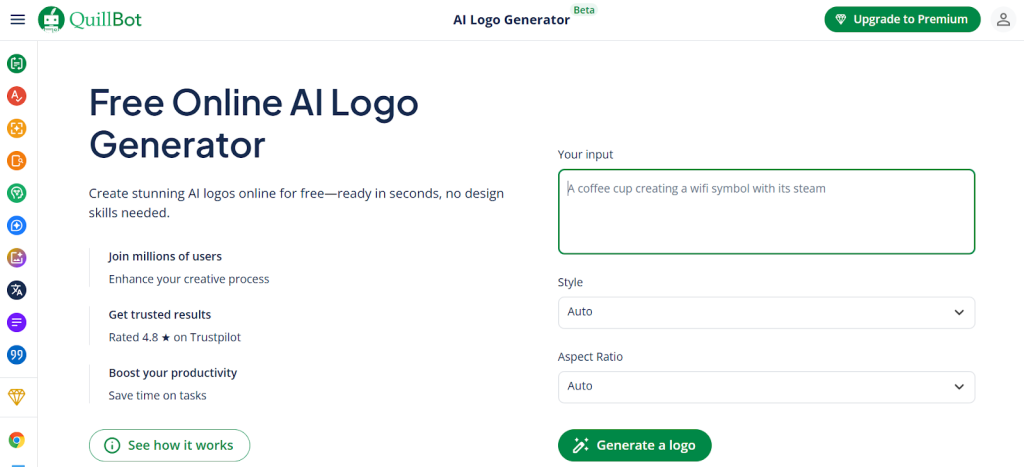This screenshot has width=1024, height=467.
Task: Click the yellow diamond Premium sidebar icon
Action: pyautogui.click(x=17, y=397)
